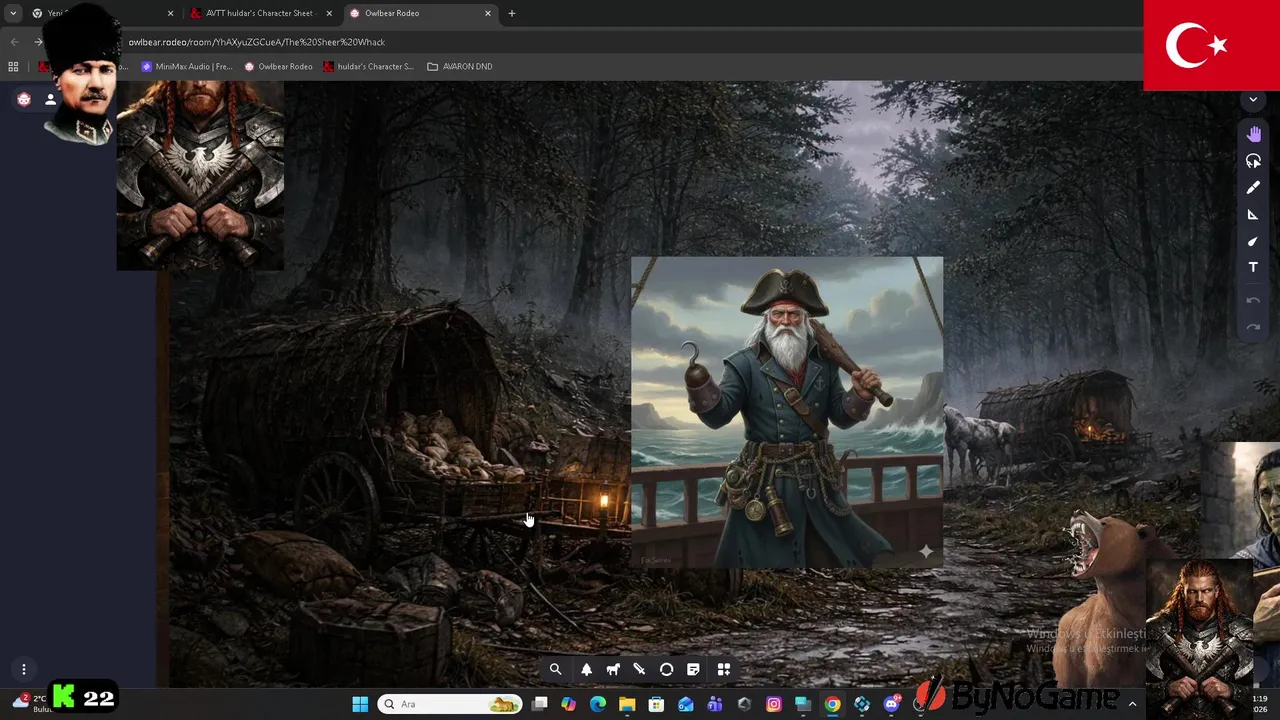Select the Measure ruler tool

pos(1253,215)
